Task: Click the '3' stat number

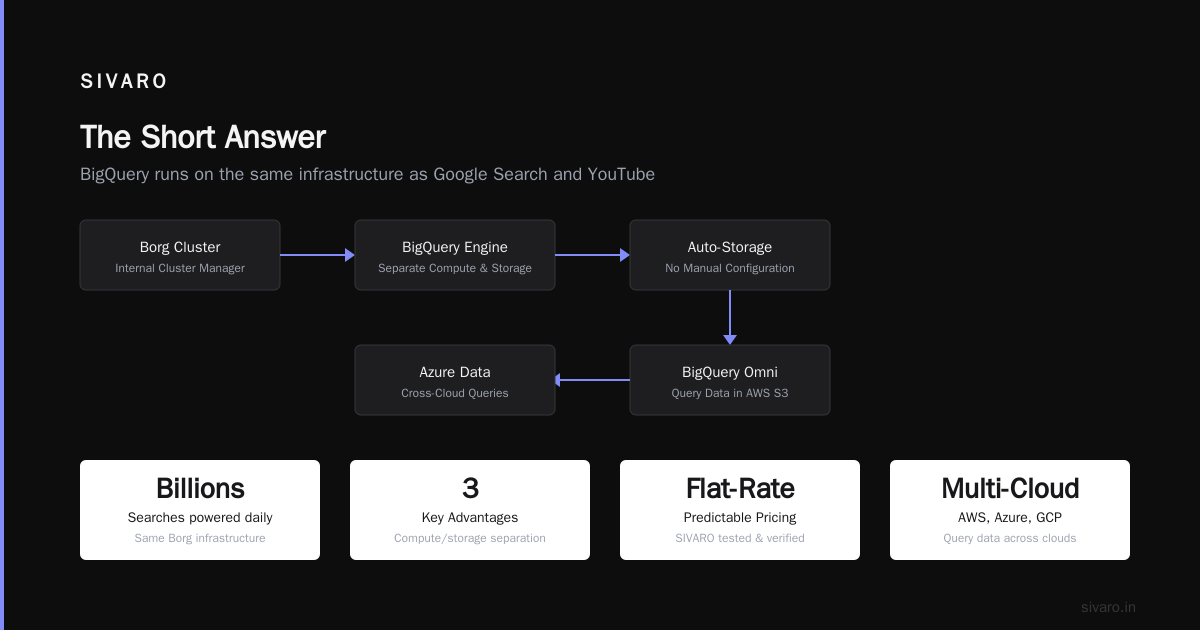Action: click(x=470, y=488)
